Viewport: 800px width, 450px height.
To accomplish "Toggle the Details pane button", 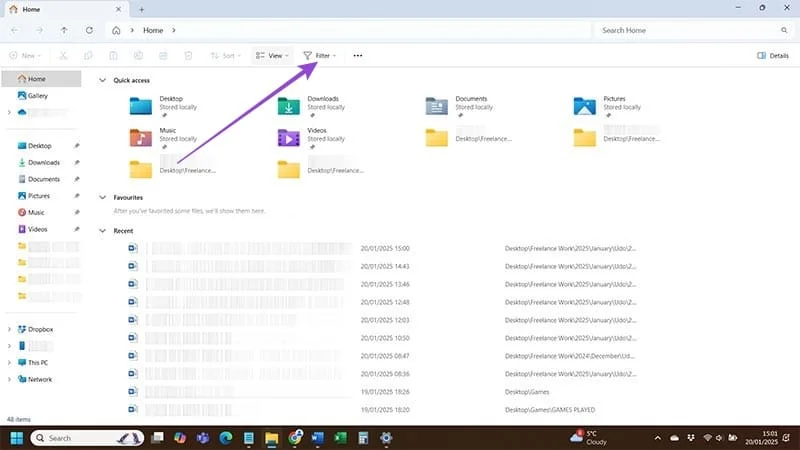I will point(773,56).
